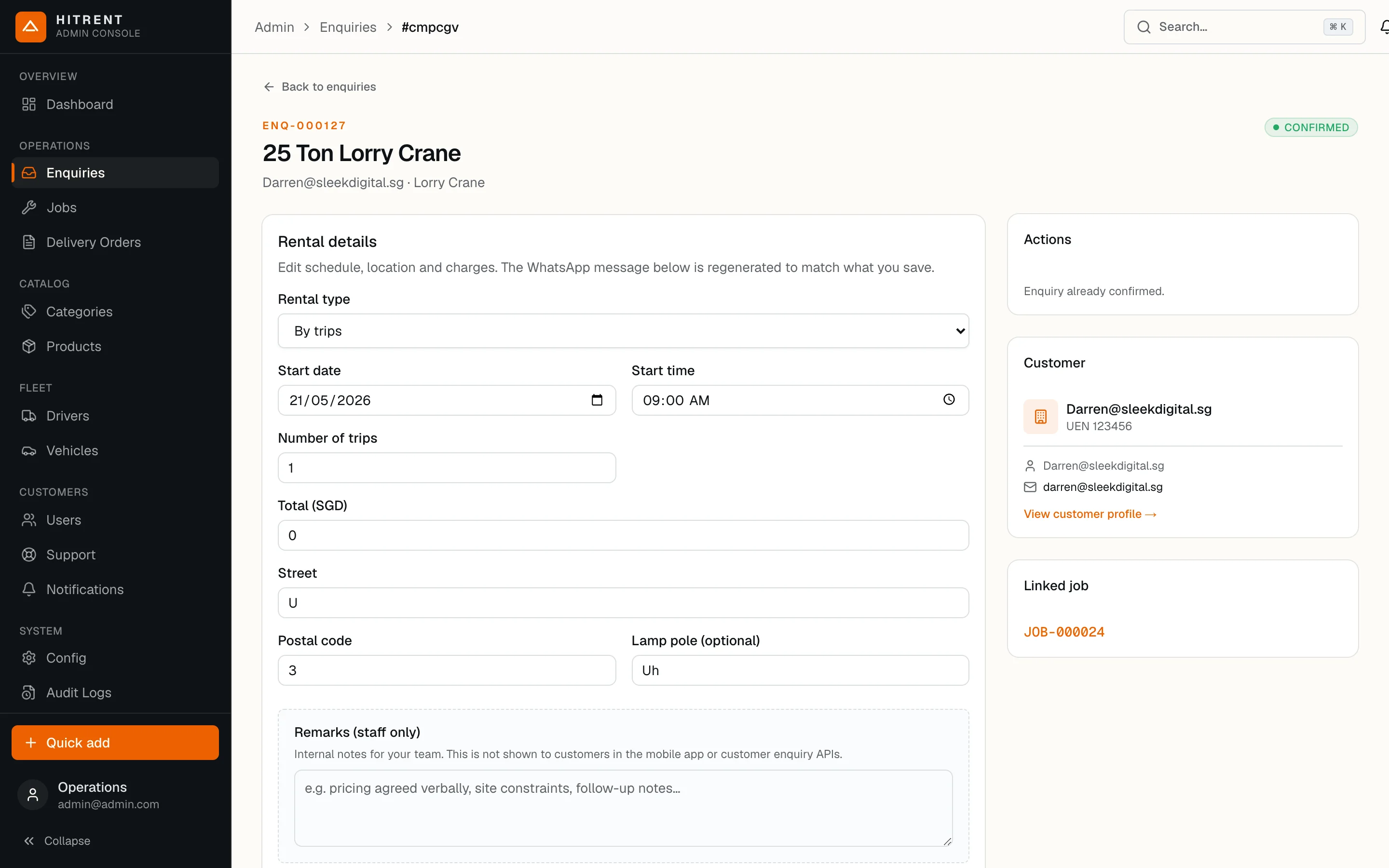Click the #cmpcgv breadcrumb text
Screen dimensions: 1389x868
pyautogui.click(x=430, y=27)
